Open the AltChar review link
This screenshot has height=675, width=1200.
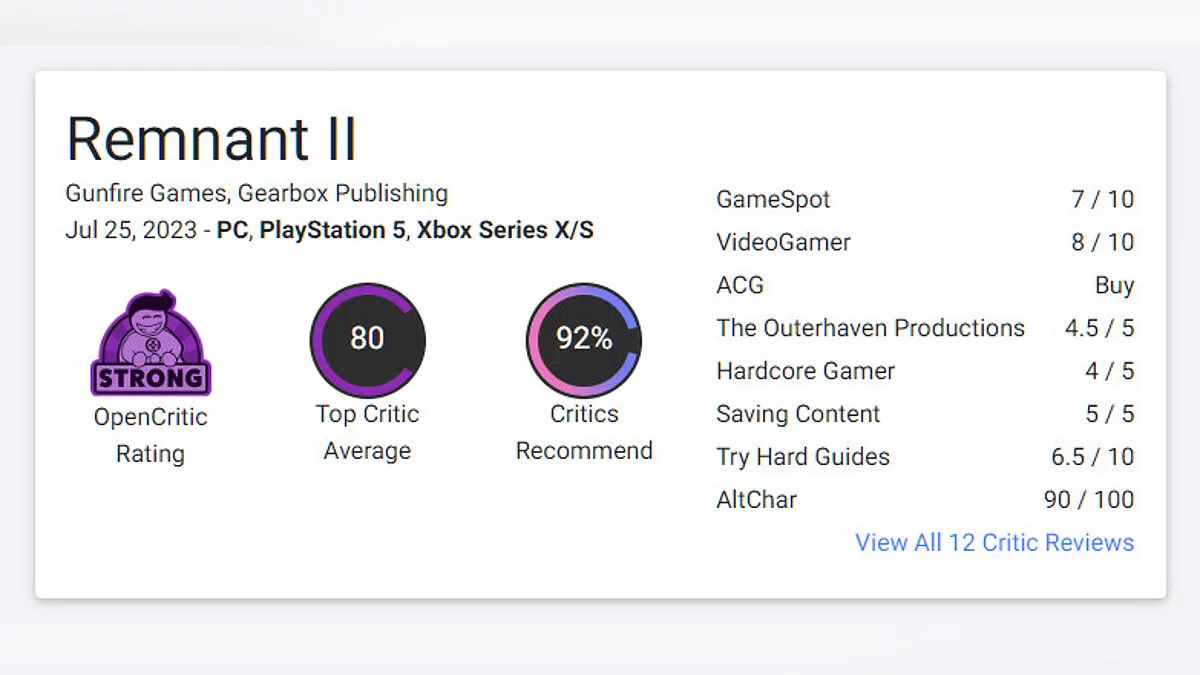pos(756,500)
